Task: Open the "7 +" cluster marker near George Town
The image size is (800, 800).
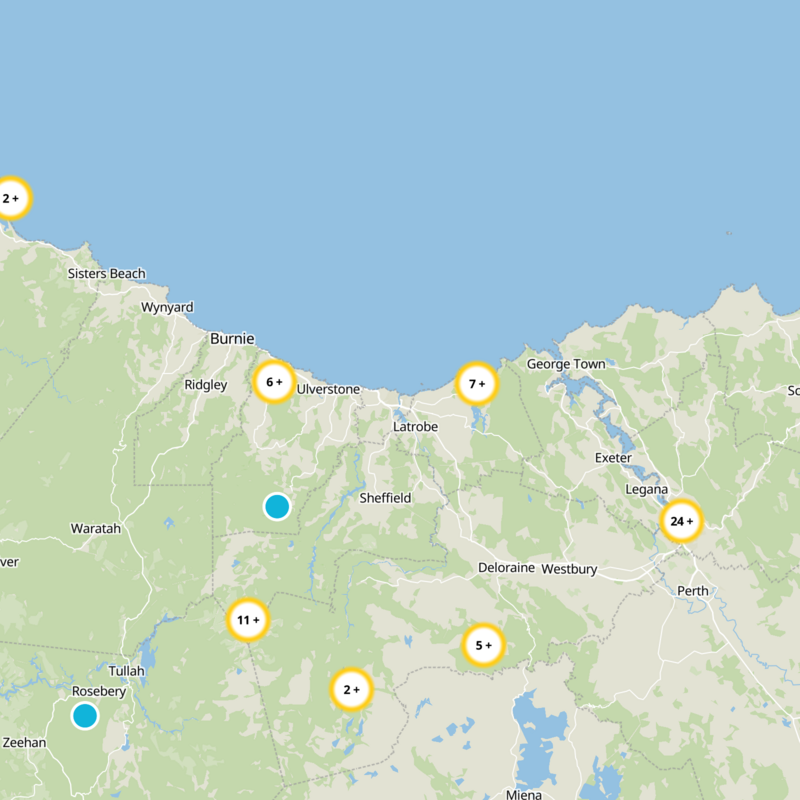Action: click(x=478, y=383)
